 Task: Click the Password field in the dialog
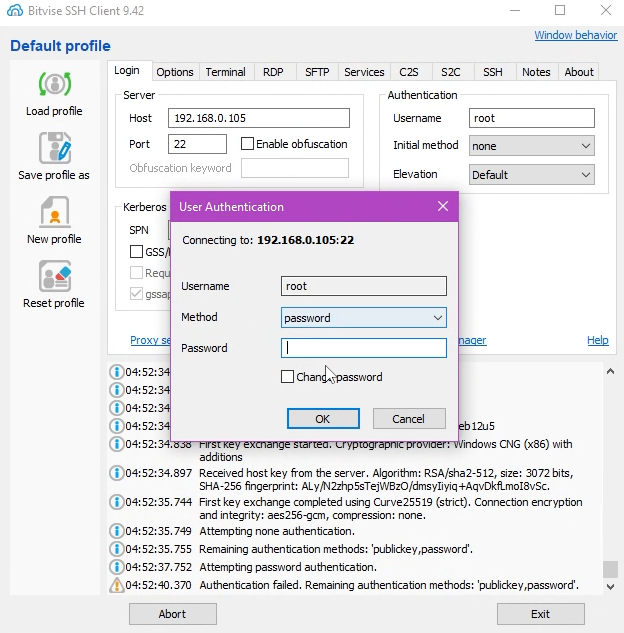pyautogui.click(x=363, y=348)
